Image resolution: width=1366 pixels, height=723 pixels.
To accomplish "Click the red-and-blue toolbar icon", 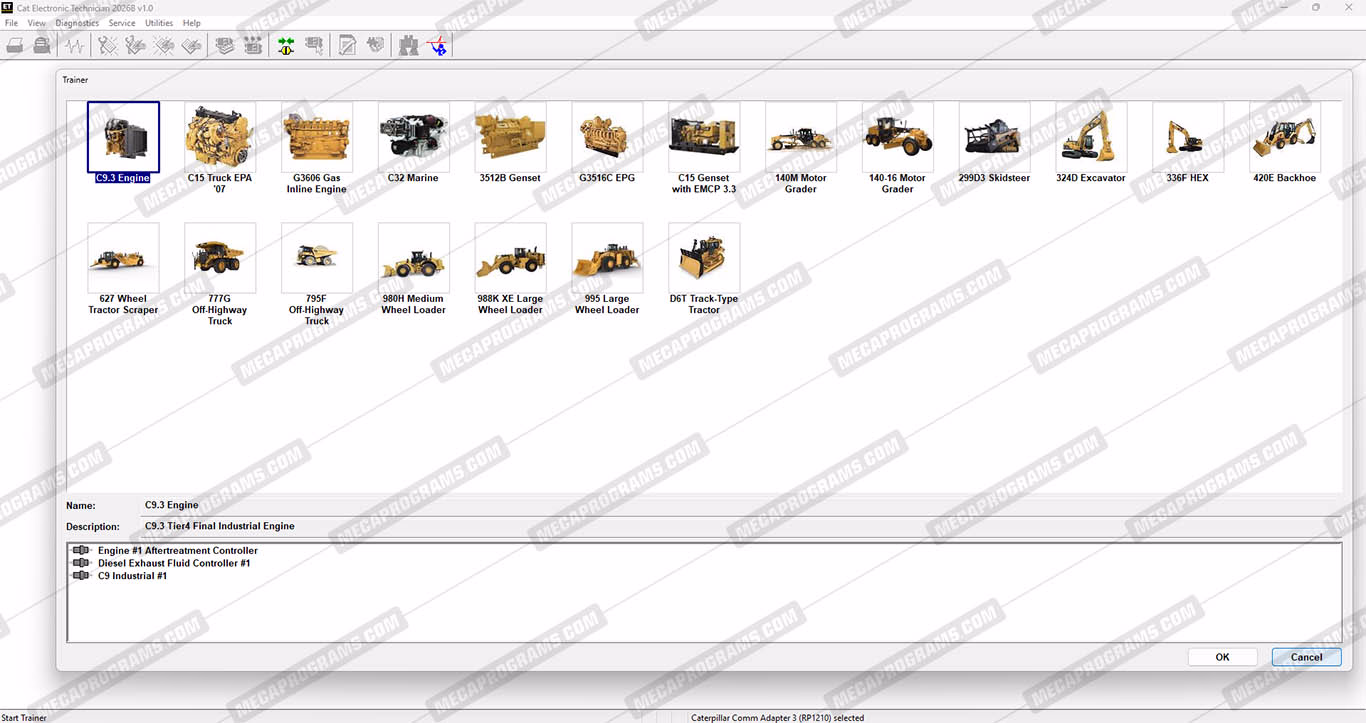I will (437, 45).
